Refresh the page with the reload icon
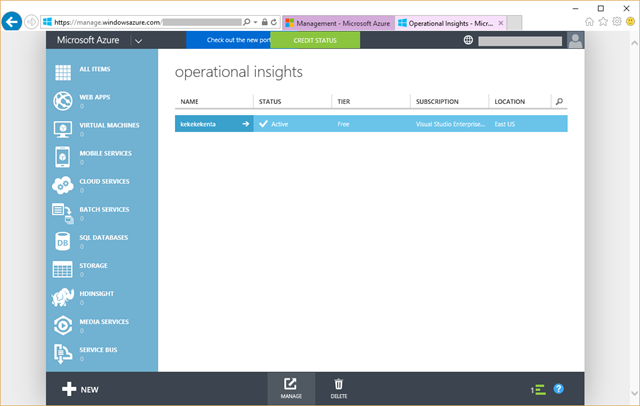This screenshot has height=406, width=640. click(x=274, y=22)
